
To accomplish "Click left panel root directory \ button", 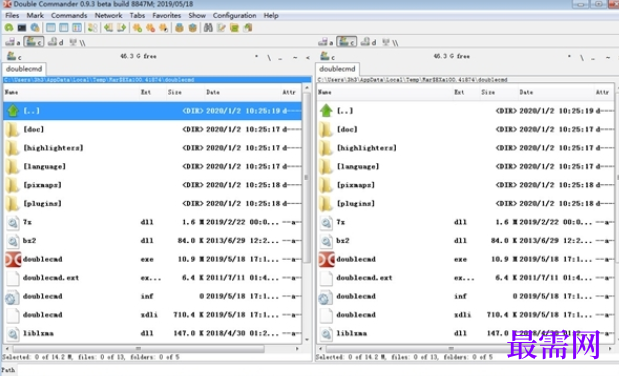I will click(269, 57).
